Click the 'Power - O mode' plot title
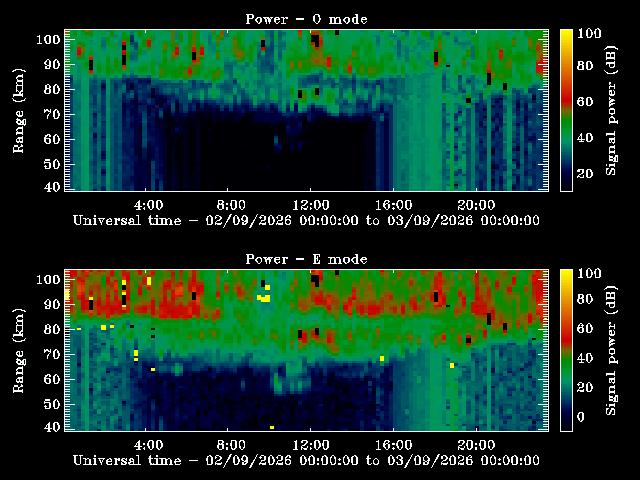 pyautogui.click(x=306, y=19)
